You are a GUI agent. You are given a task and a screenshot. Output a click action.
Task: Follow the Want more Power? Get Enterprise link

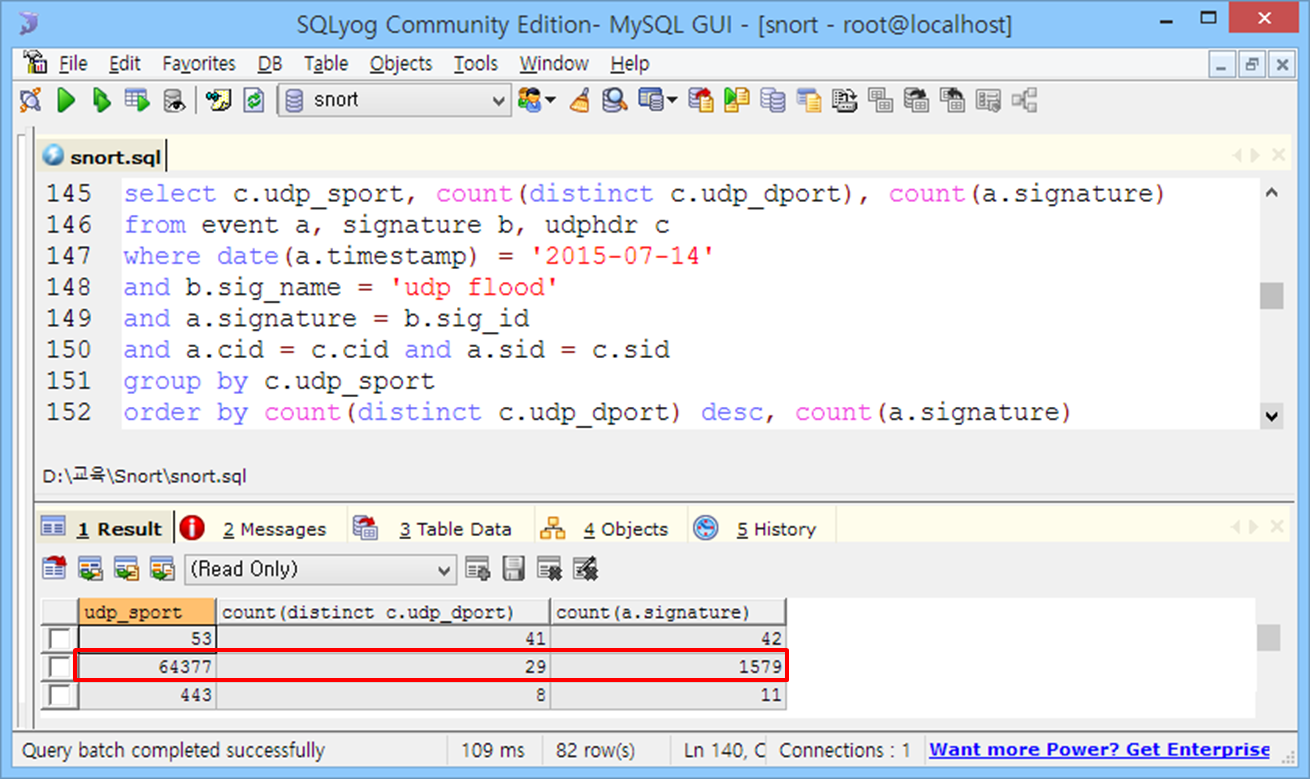1100,750
